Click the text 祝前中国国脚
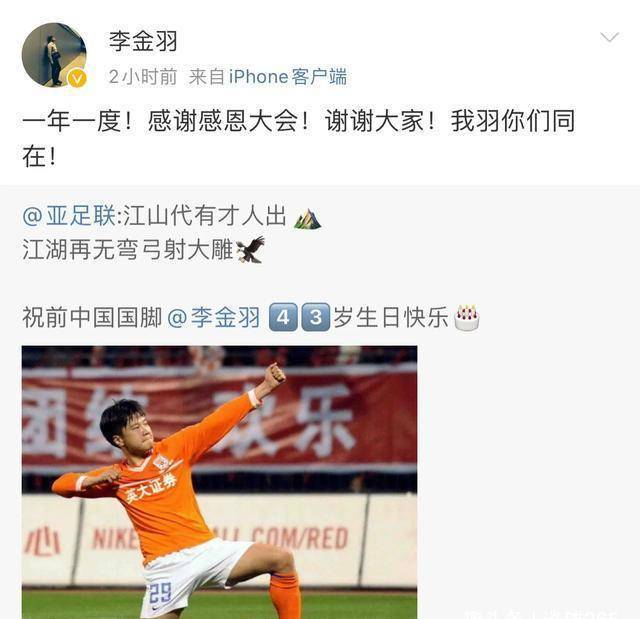640x619 pixels. tap(92, 317)
